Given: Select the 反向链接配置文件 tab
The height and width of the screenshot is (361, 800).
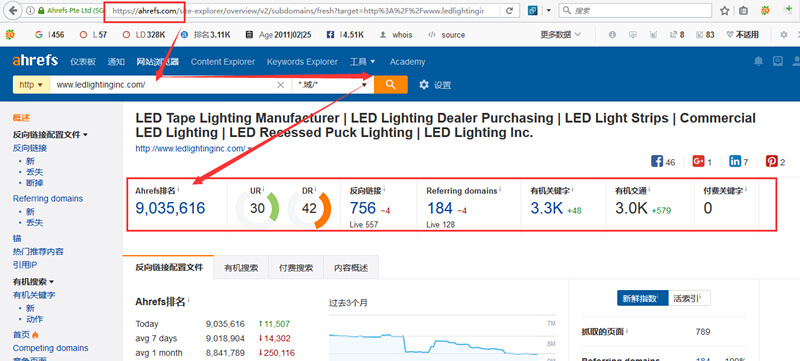Looking at the screenshot, I should coord(168,267).
